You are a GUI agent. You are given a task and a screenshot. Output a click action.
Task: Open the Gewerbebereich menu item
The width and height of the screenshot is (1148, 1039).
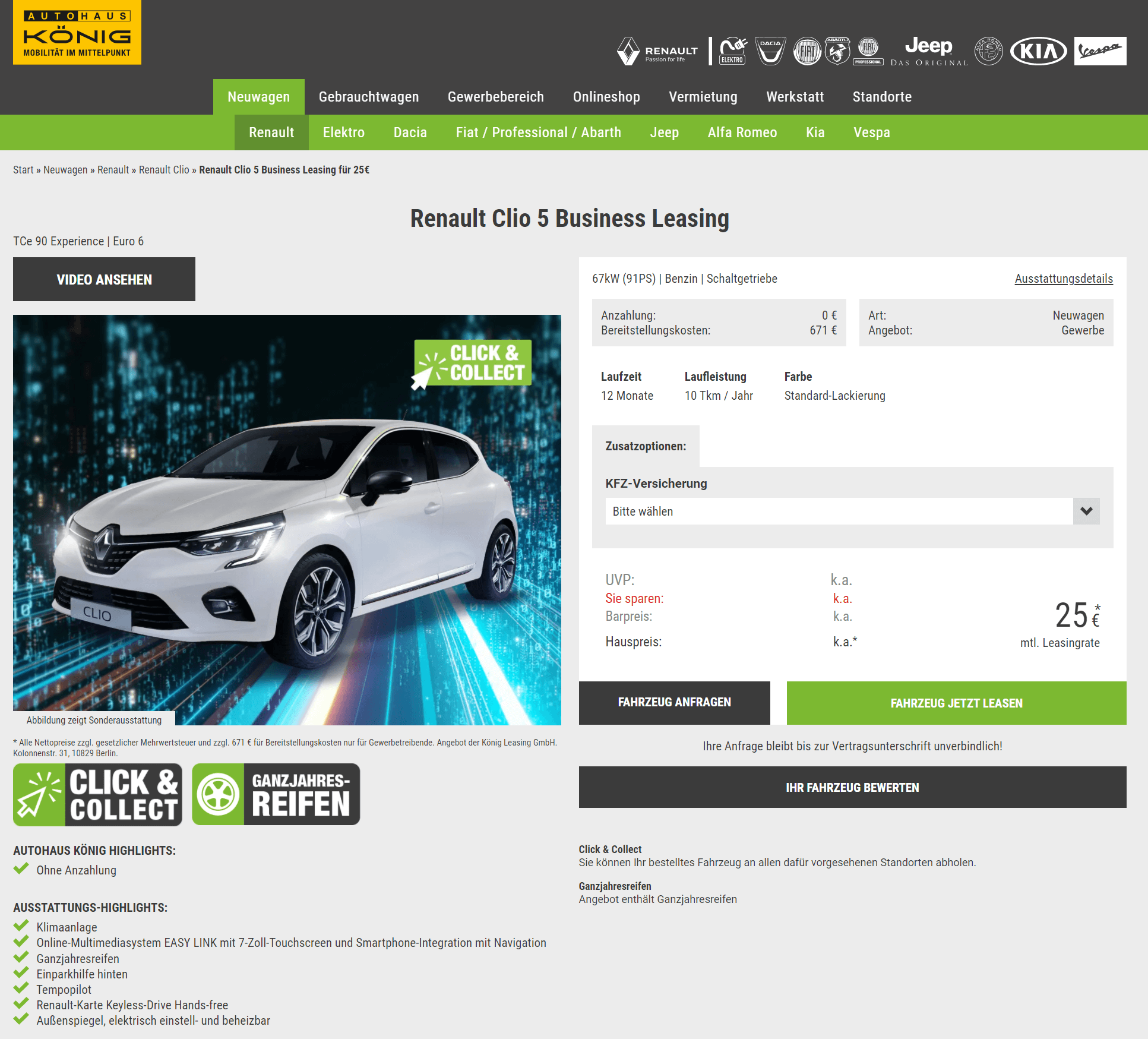click(x=496, y=97)
